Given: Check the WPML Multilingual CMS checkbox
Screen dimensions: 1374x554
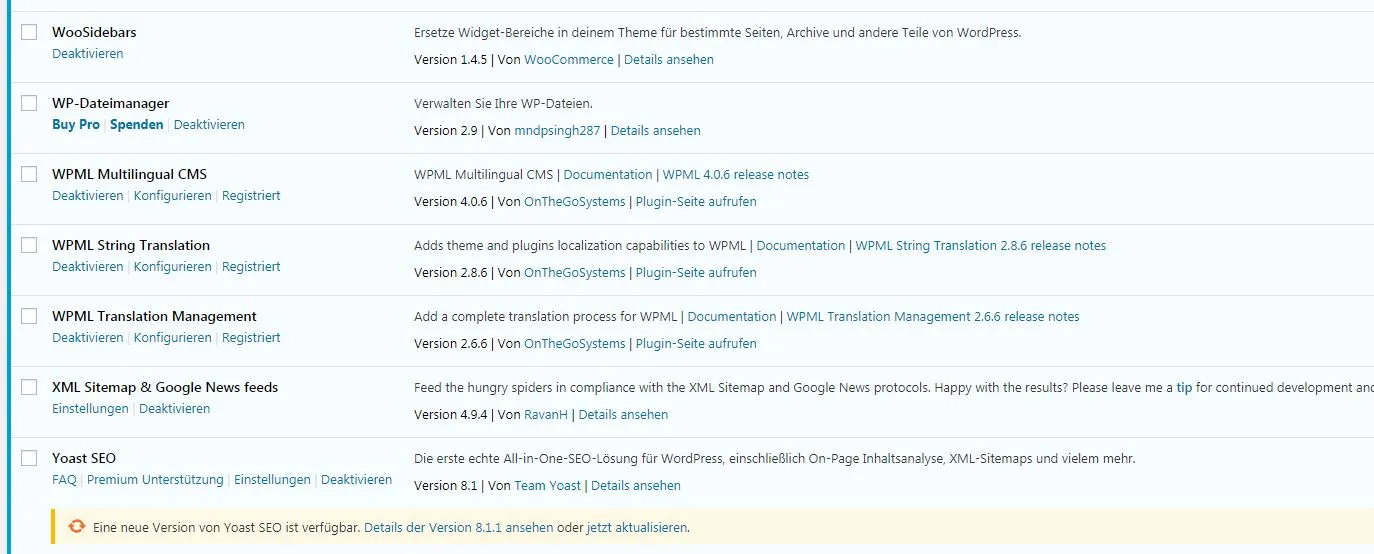Looking at the screenshot, I should pos(29,174).
